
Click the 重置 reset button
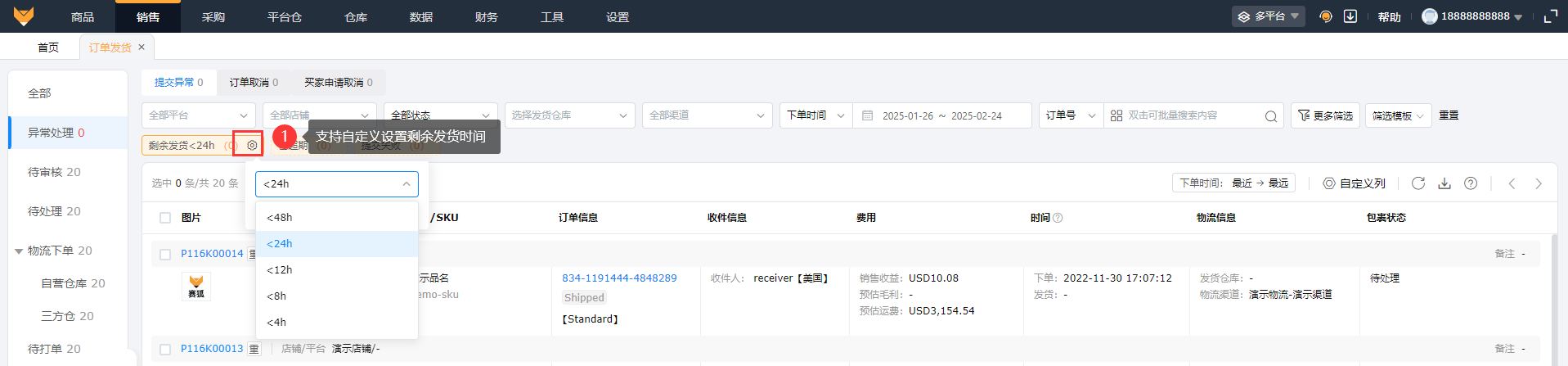click(1449, 115)
